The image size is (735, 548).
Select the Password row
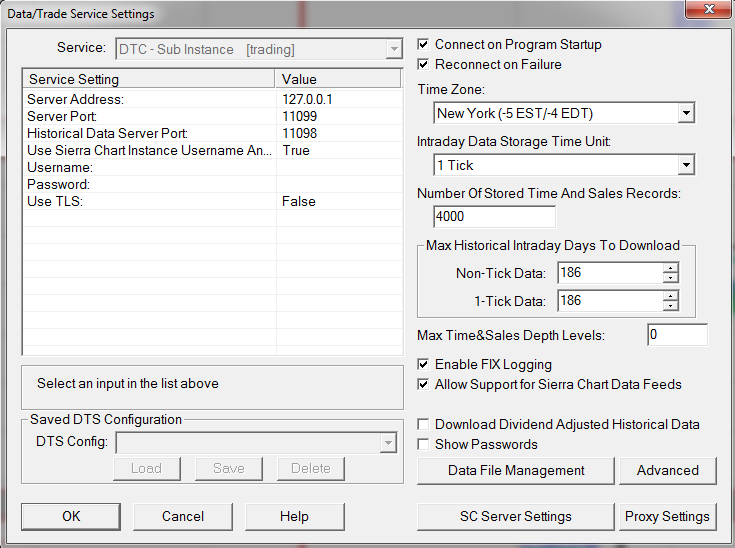click(x=213, y=184)
